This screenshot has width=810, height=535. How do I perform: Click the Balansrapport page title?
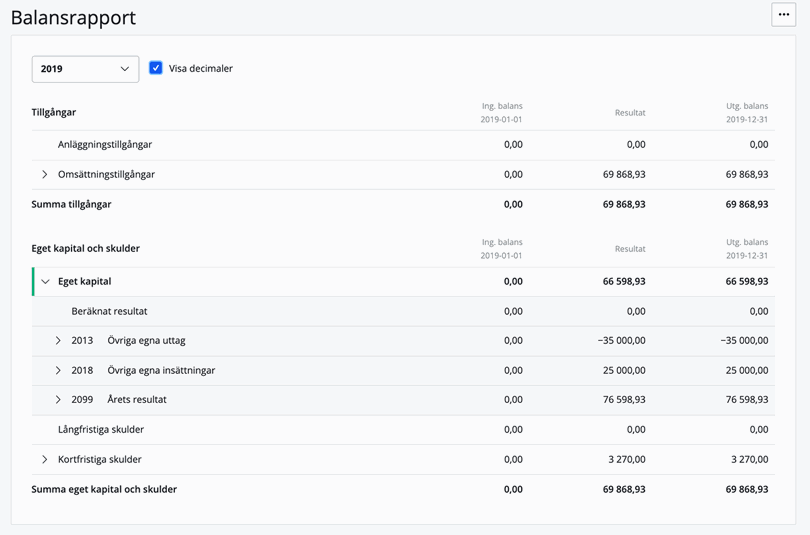click(x=73, y=18)
